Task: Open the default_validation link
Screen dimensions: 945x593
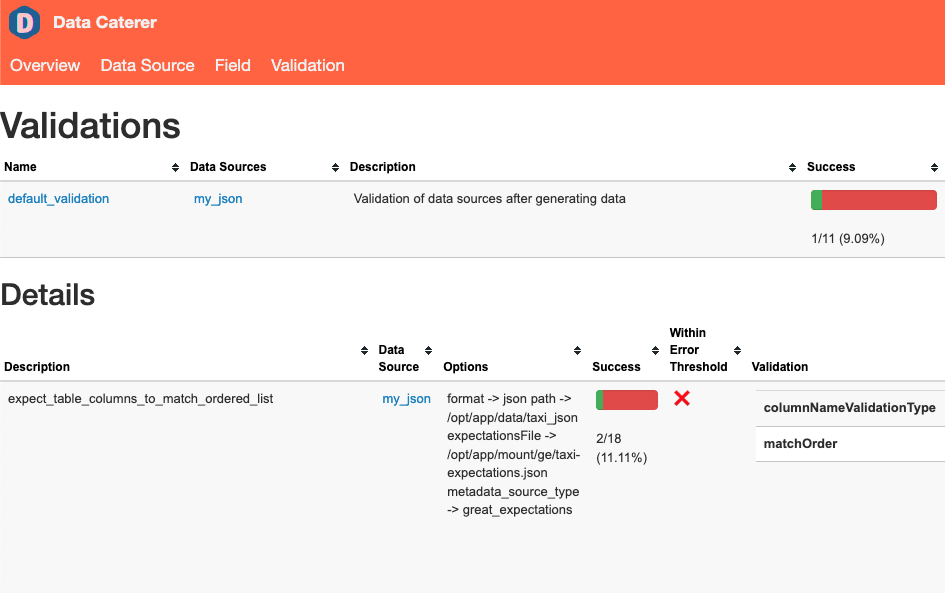Action: 58,198
